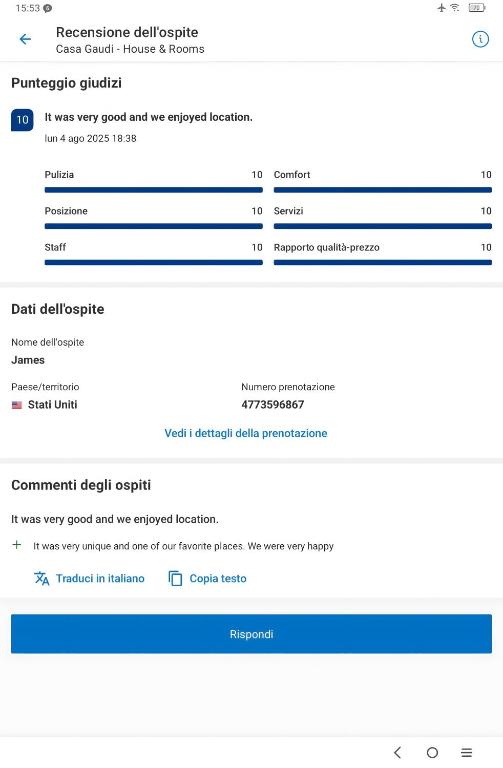Viewport: 503px width, 768px height.
Task: Click the translate language icon
Action: [41, 578]
